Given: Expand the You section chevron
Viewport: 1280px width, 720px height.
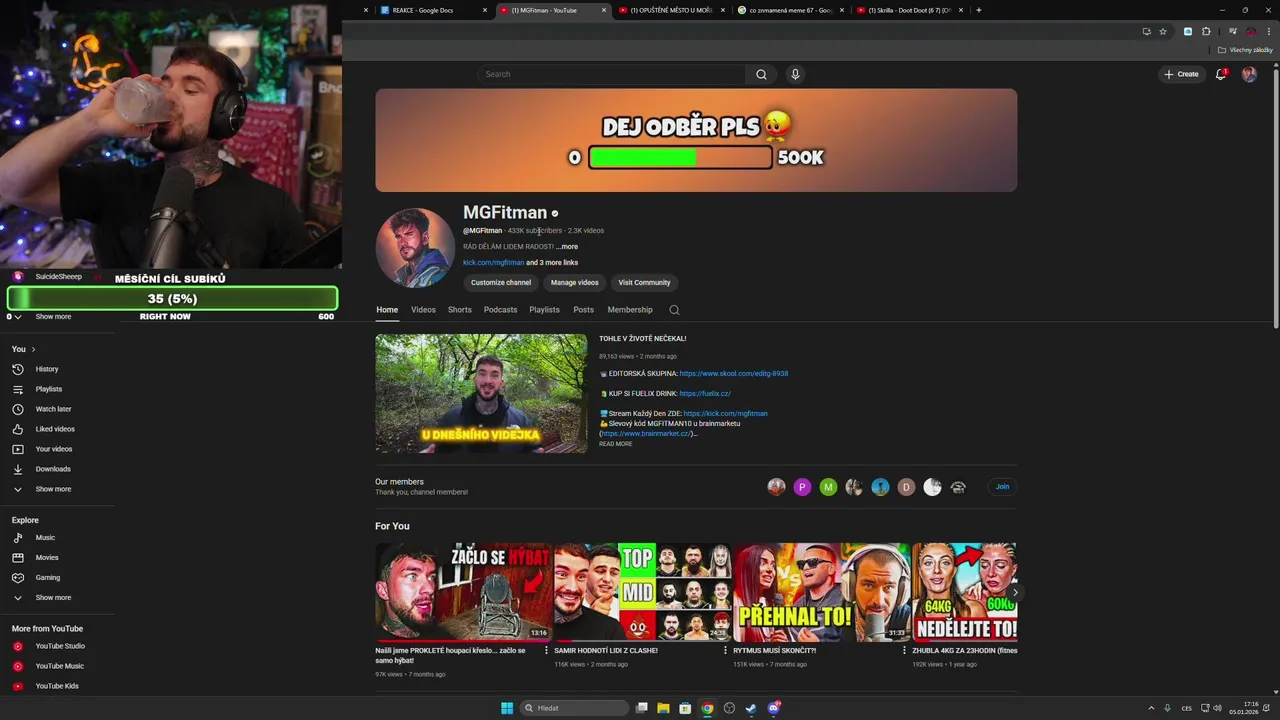Looking at the screenshot, I should click(x=33, y=349).
